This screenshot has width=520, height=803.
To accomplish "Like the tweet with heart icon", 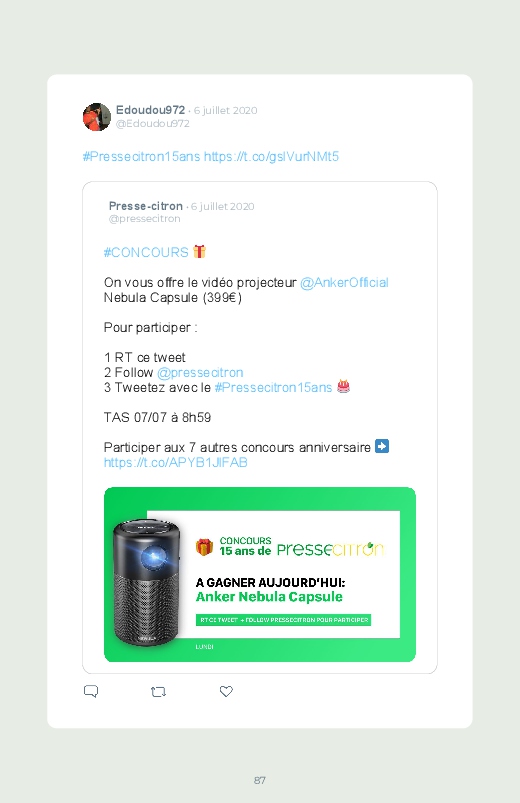I will [226, 691].
